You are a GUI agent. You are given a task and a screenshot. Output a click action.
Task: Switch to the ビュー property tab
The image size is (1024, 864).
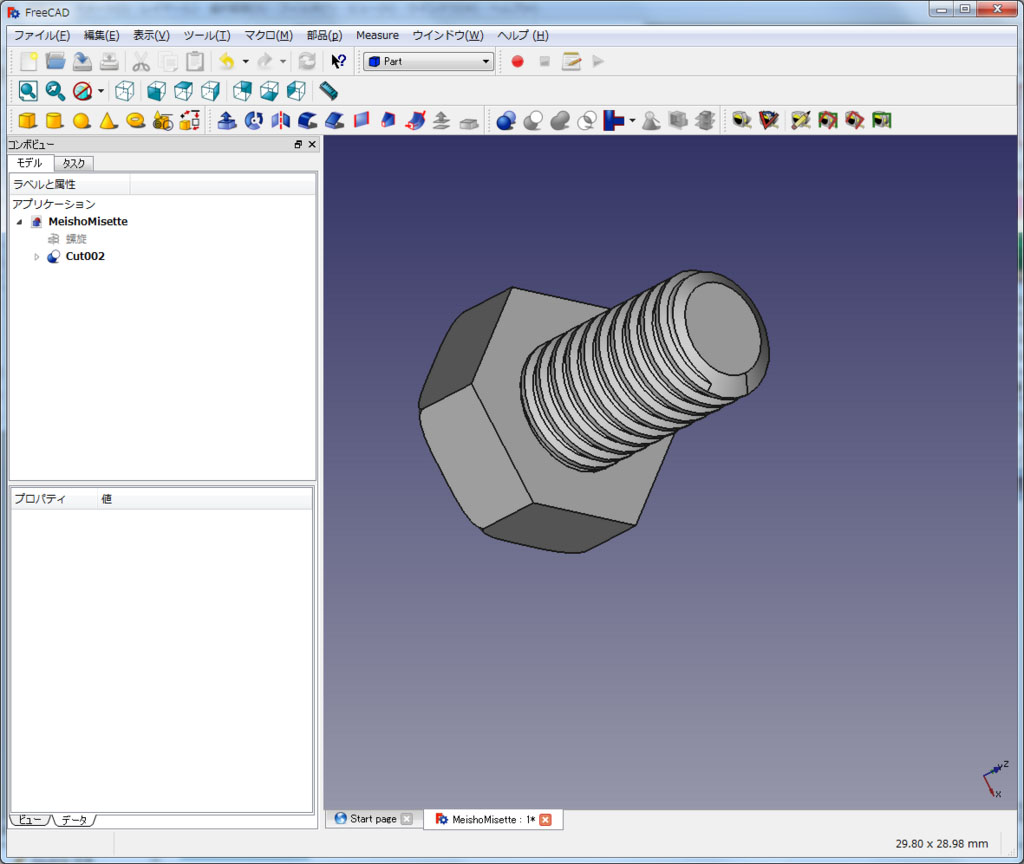pos(30,820)
